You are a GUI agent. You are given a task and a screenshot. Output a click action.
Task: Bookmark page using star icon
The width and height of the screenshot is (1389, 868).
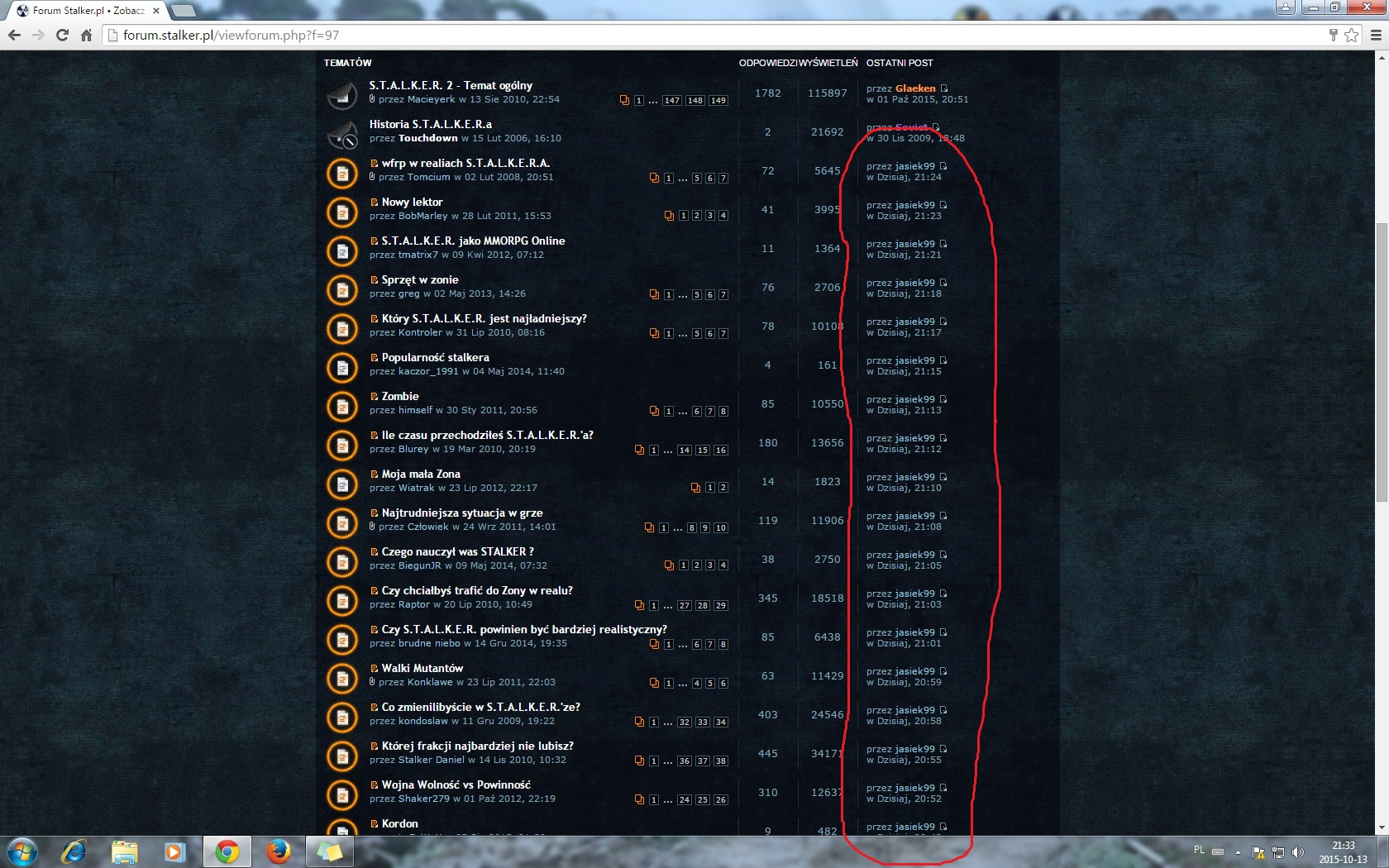point(1351,35)
